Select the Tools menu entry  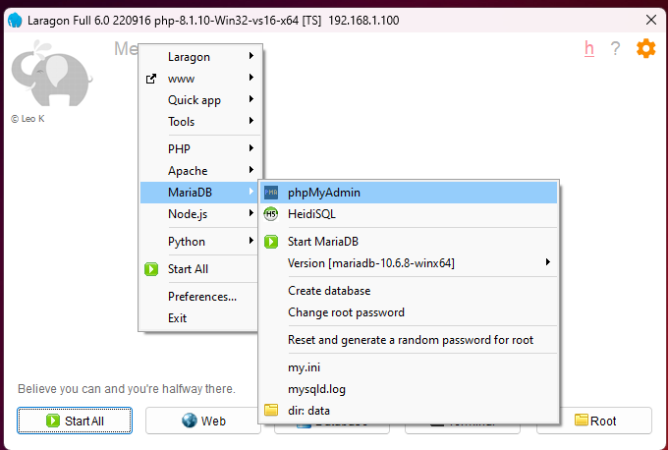pyautogui.click(x=199, y=122)
